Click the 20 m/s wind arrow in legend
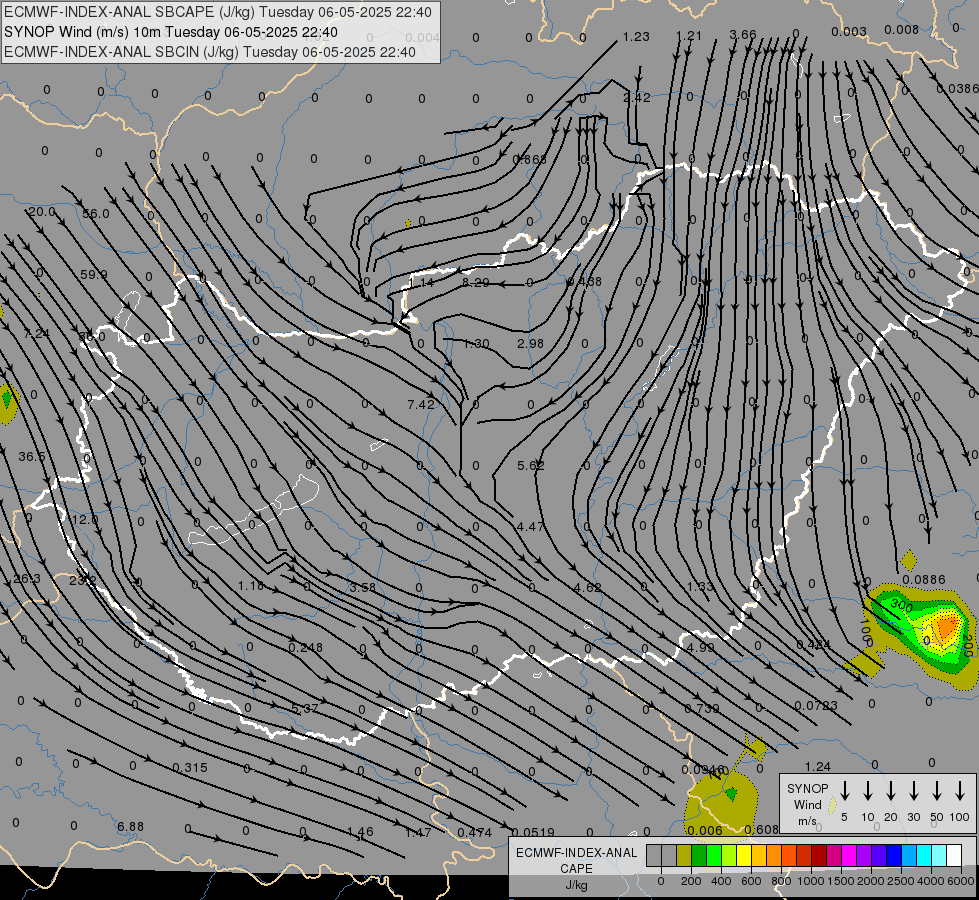This screenshot has height=900, width=979. (891, 791)
